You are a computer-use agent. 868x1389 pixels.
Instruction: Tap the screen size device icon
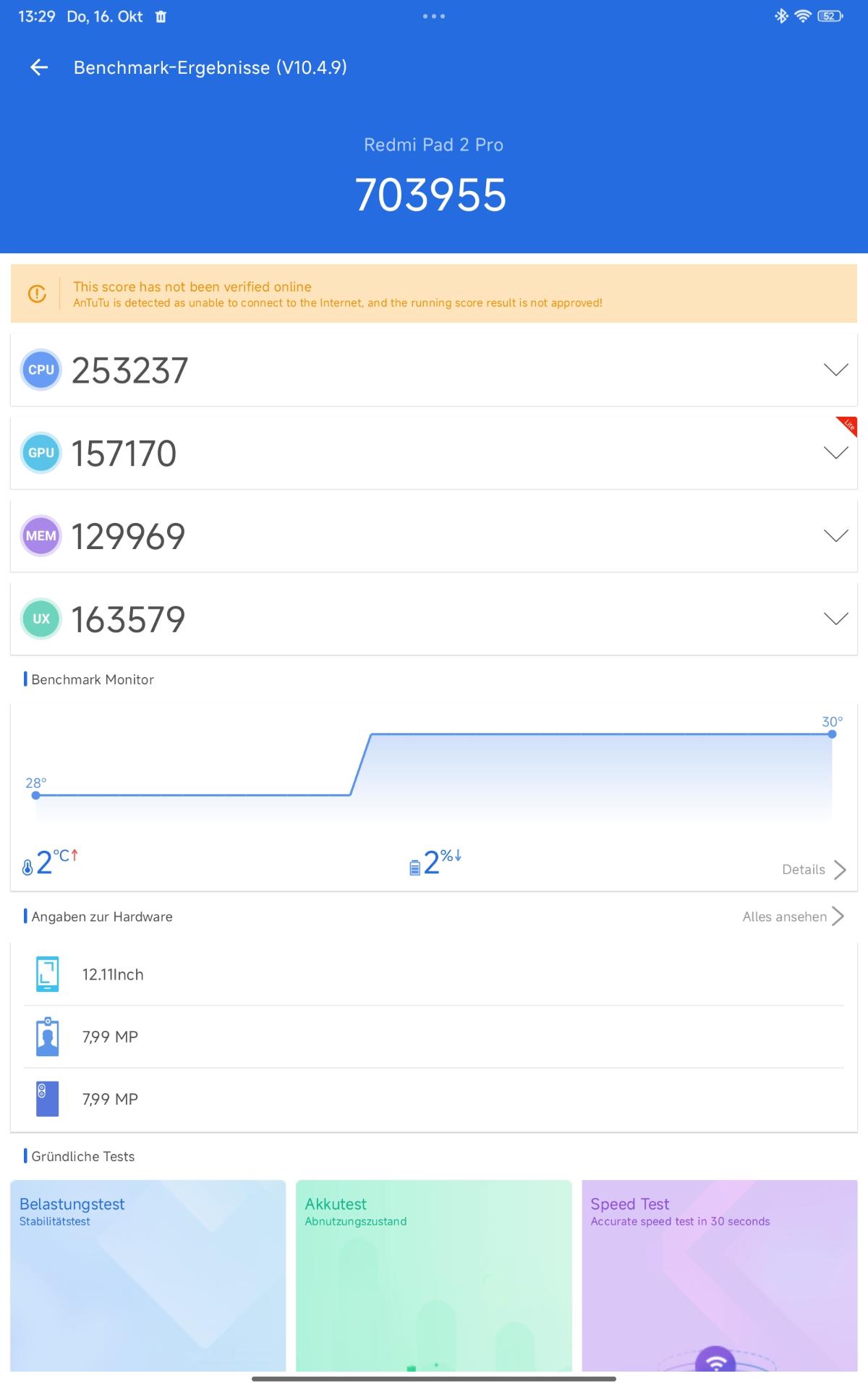point(47,974)
